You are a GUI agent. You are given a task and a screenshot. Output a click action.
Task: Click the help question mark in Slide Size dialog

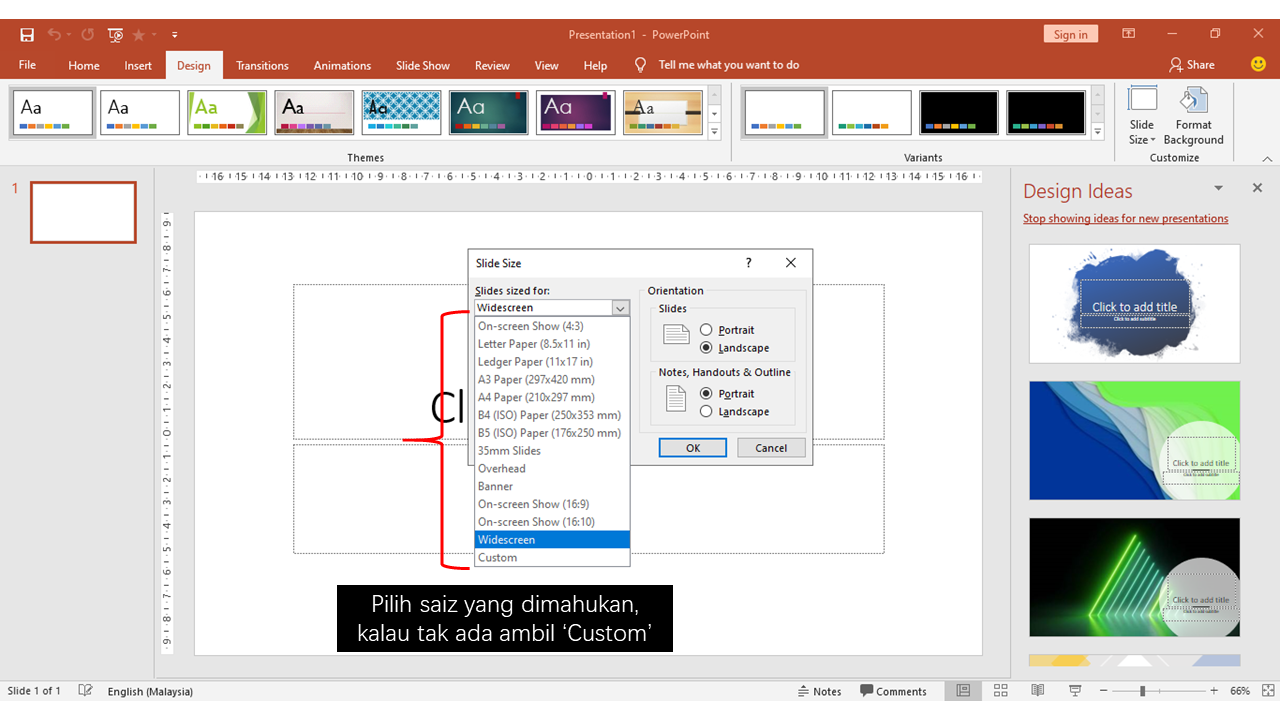click(748, 263)
